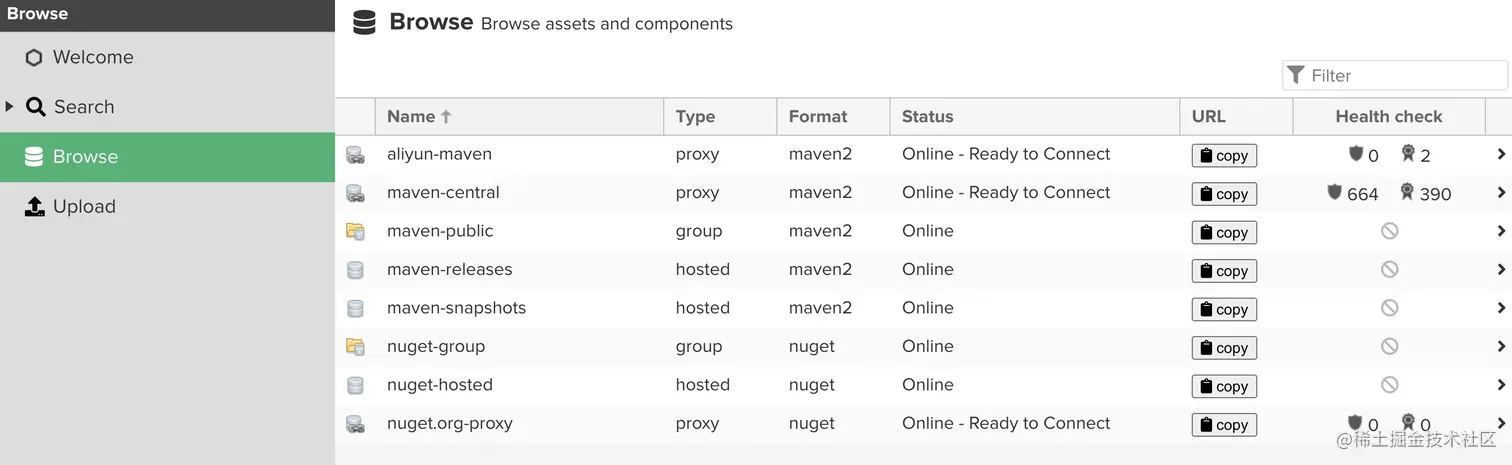Click the filter funnel icon
This screenshot has width=1512, height=465.
click(x=1296, y=75)
